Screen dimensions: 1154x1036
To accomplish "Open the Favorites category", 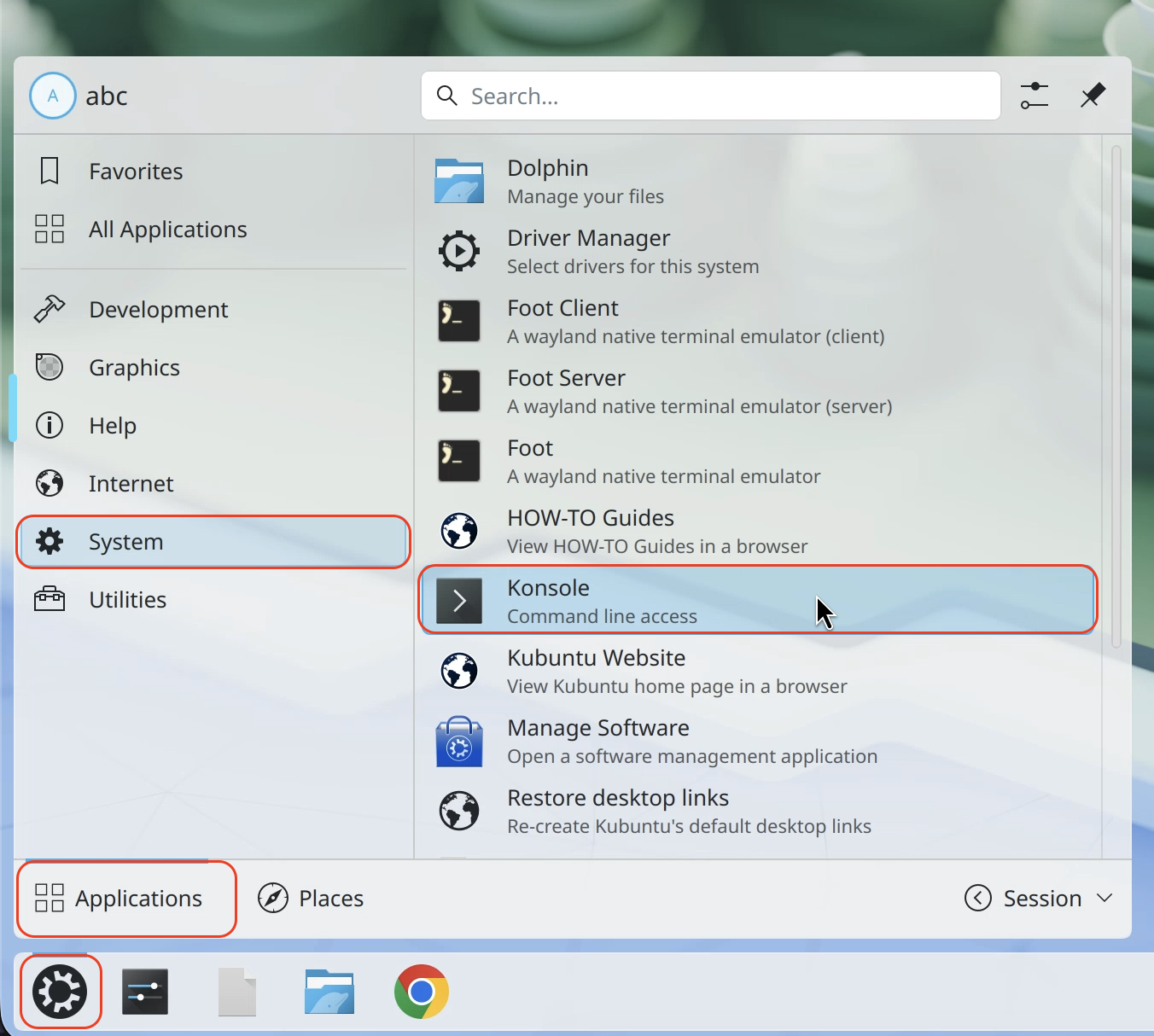I will tap(213, 172).
